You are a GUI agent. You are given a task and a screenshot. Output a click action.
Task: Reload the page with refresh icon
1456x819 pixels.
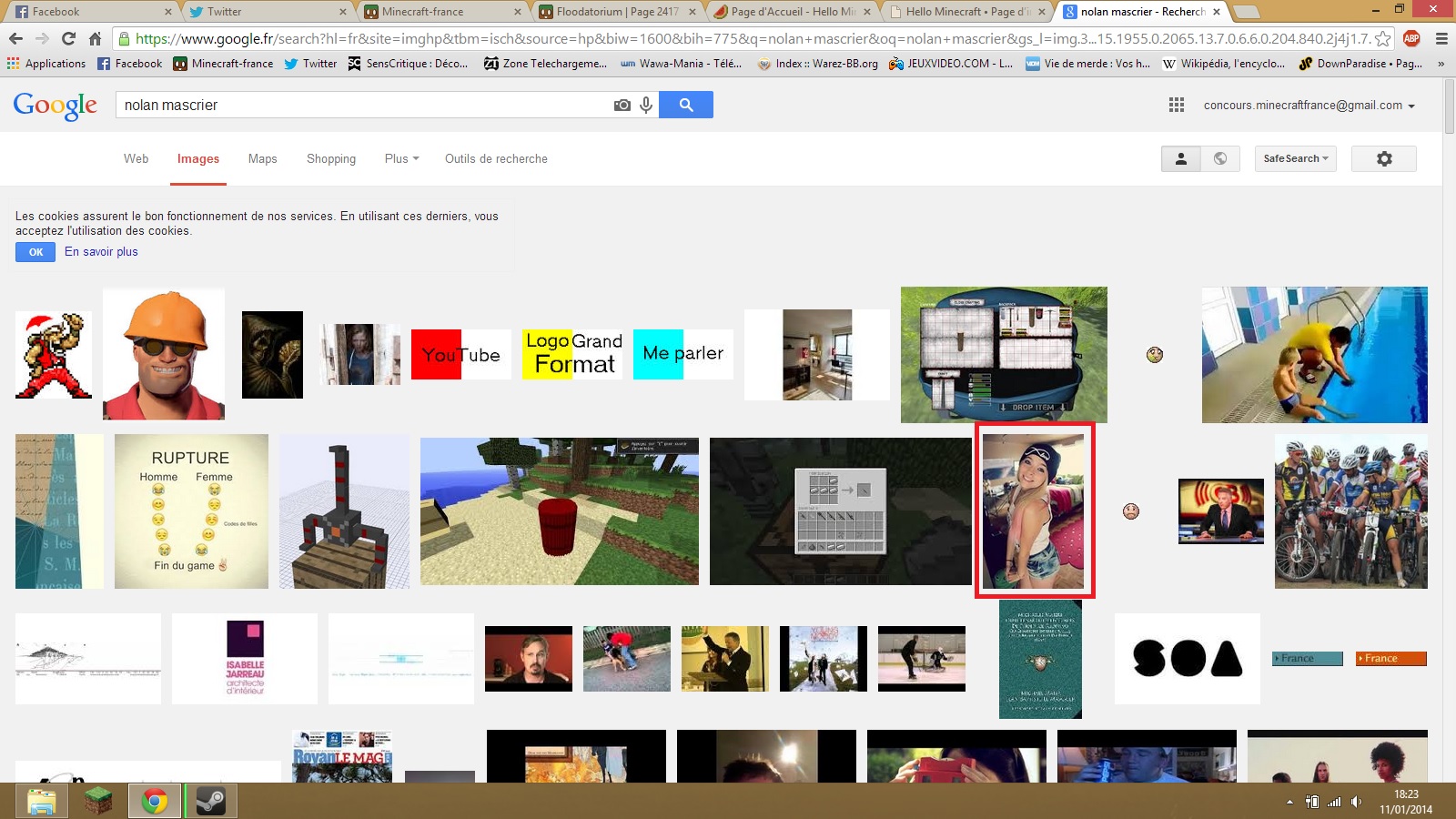(68, 38)
